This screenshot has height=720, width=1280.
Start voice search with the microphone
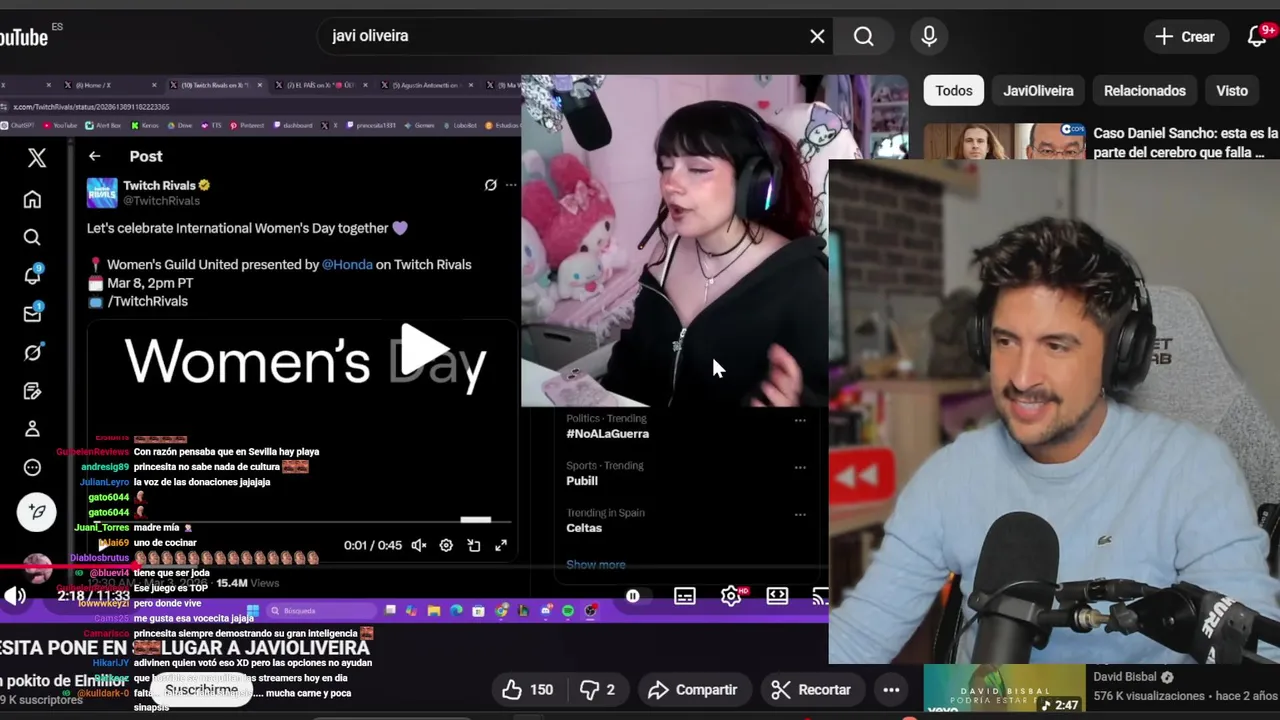tap(929, 36)
